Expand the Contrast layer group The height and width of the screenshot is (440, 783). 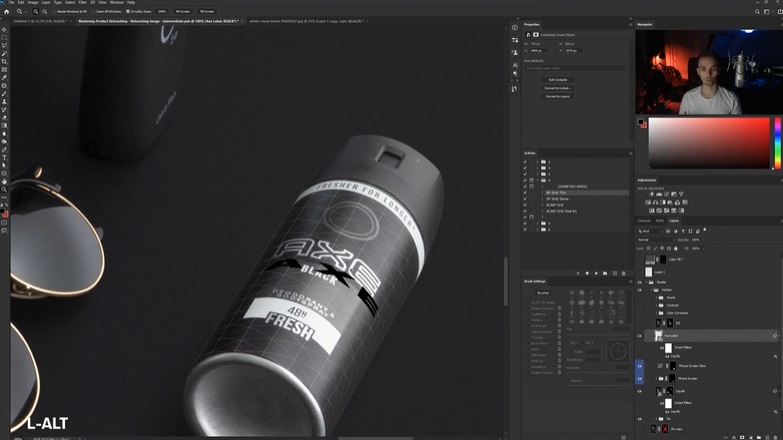click(656, 305)
